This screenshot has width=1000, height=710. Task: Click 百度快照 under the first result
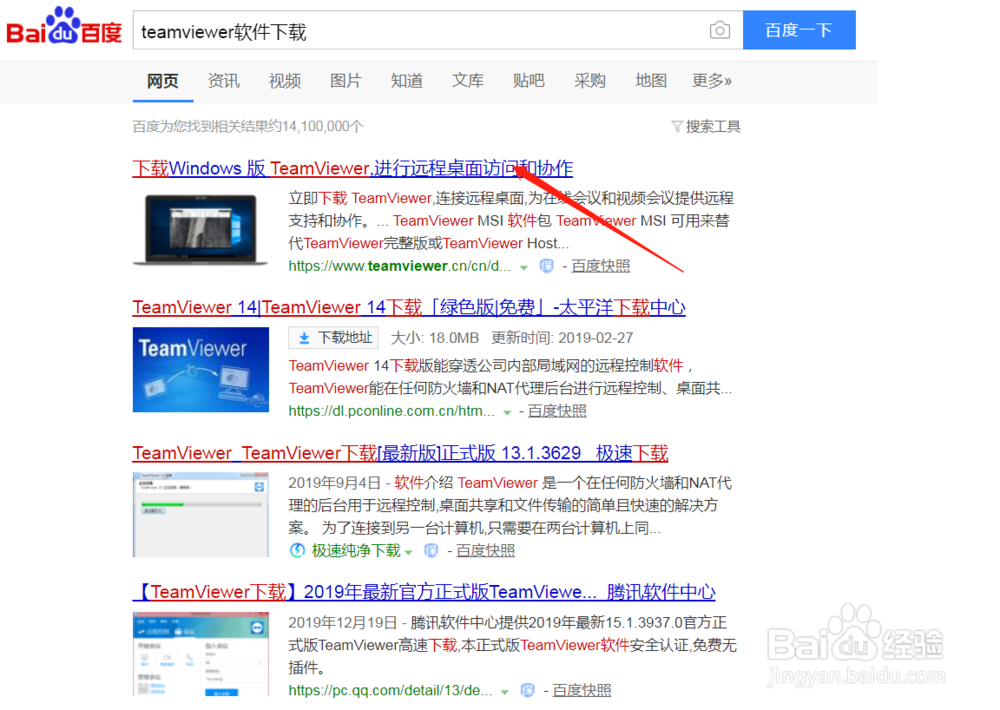600,266
